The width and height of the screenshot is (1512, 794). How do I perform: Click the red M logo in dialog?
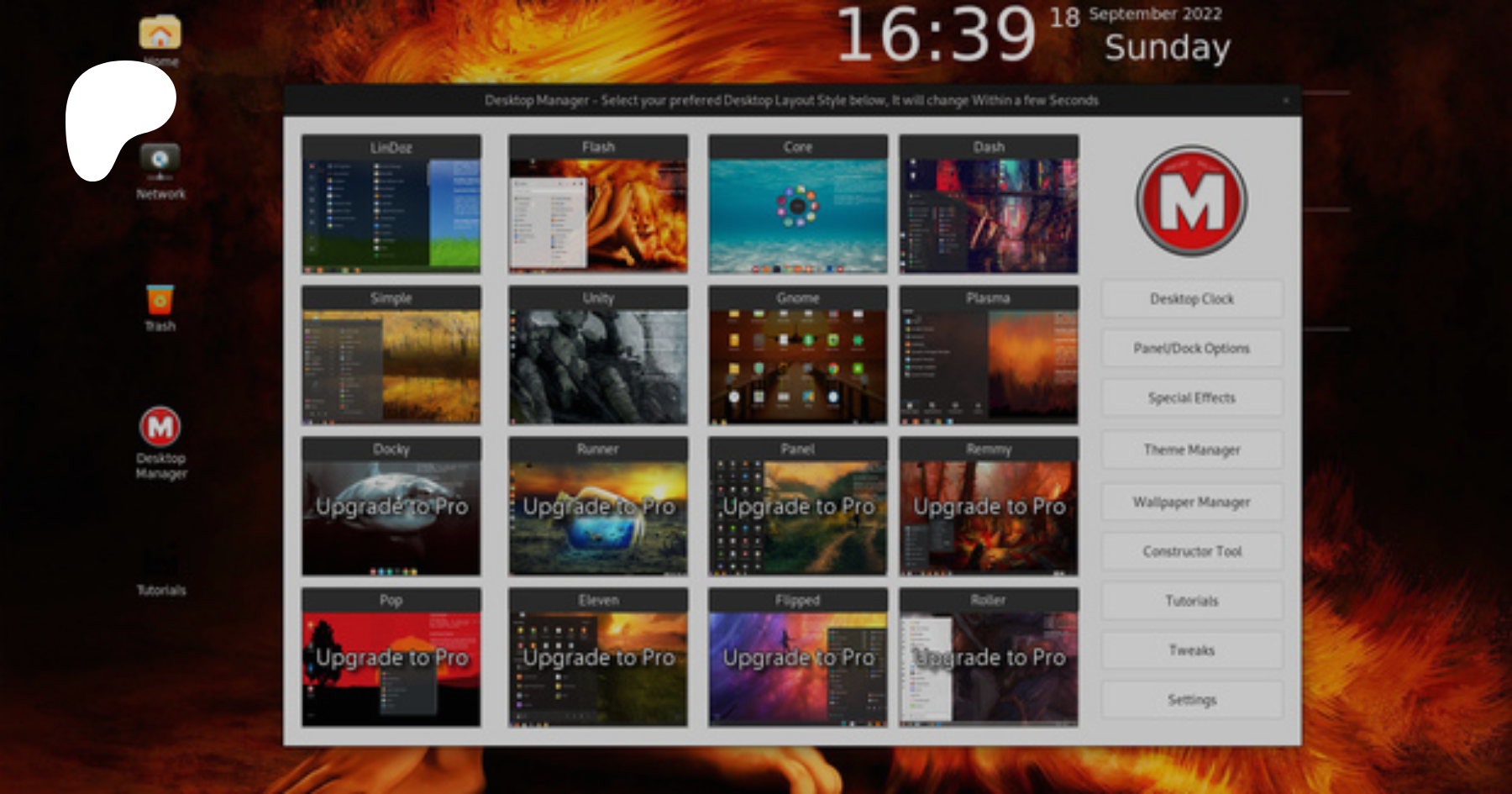[1191, 201]
